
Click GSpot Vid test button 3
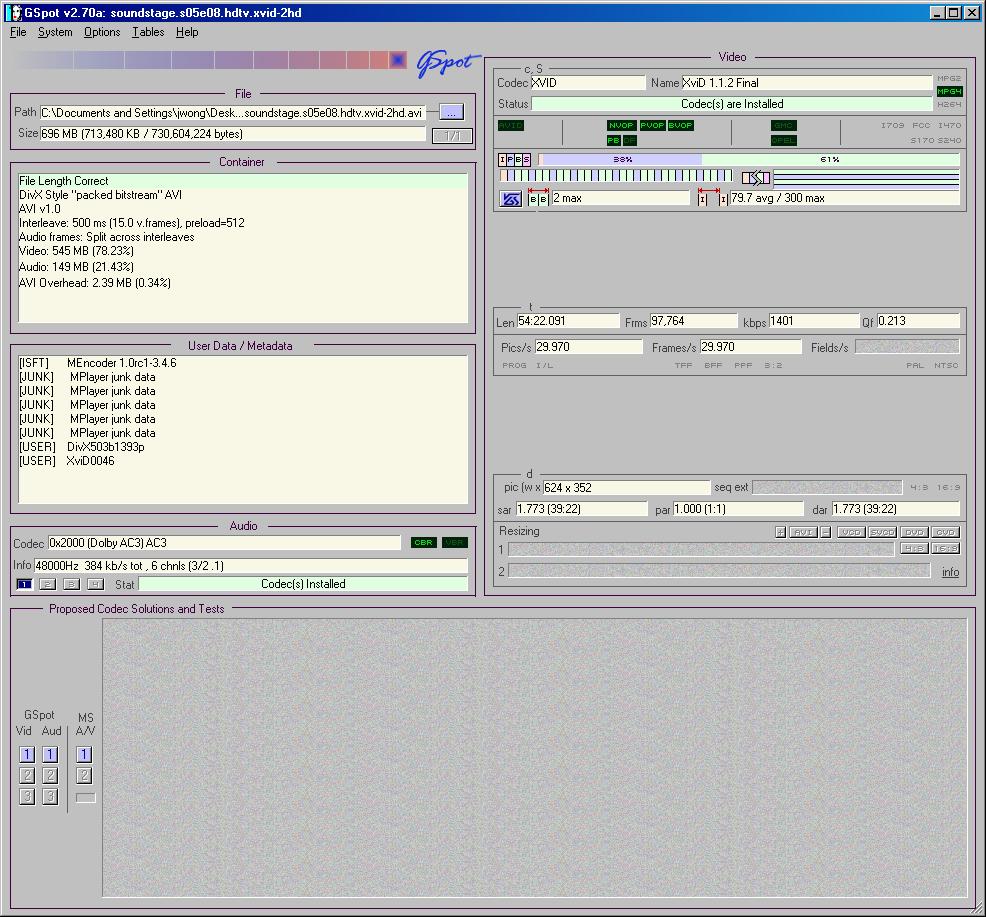(x=27, y=797)
